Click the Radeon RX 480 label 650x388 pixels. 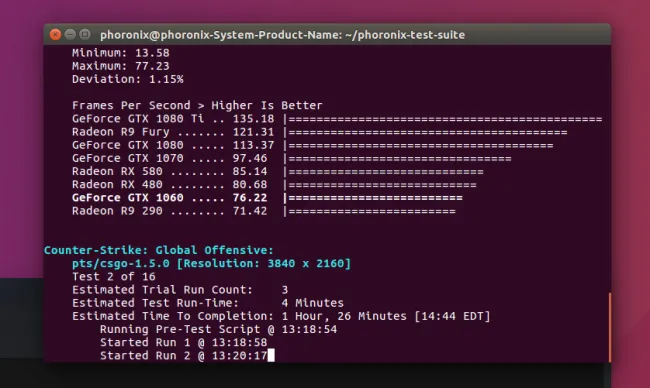(x=117, y=184)
